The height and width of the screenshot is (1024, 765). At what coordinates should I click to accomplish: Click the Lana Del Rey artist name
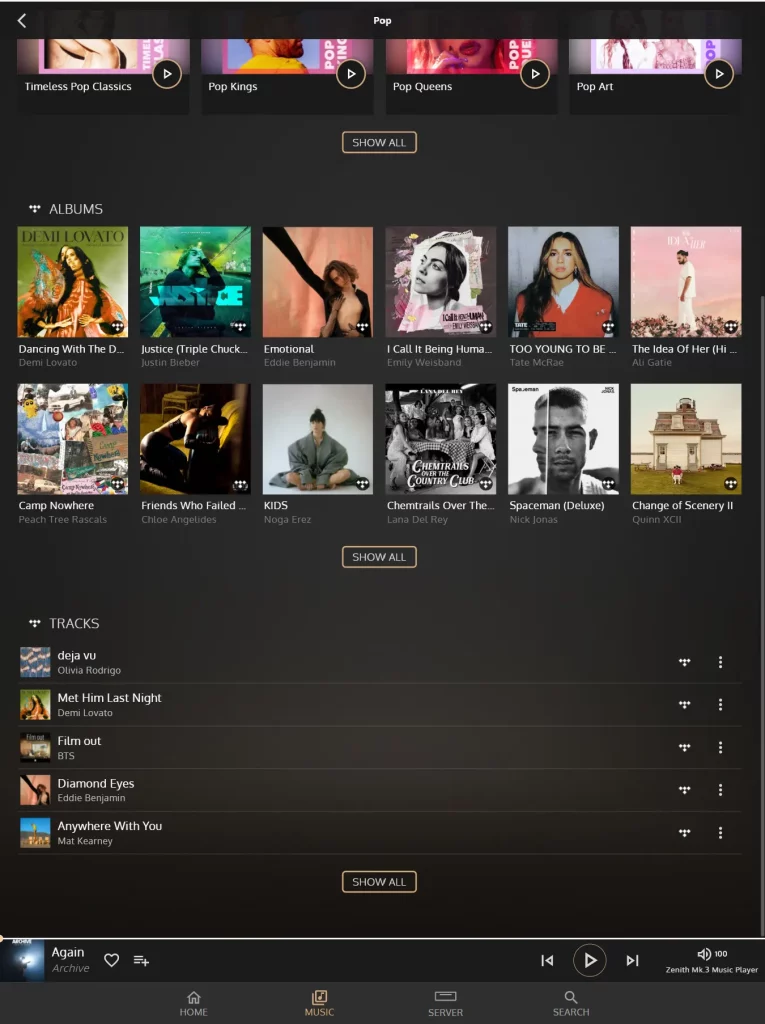pyautogui.click(x=417, y=519)
